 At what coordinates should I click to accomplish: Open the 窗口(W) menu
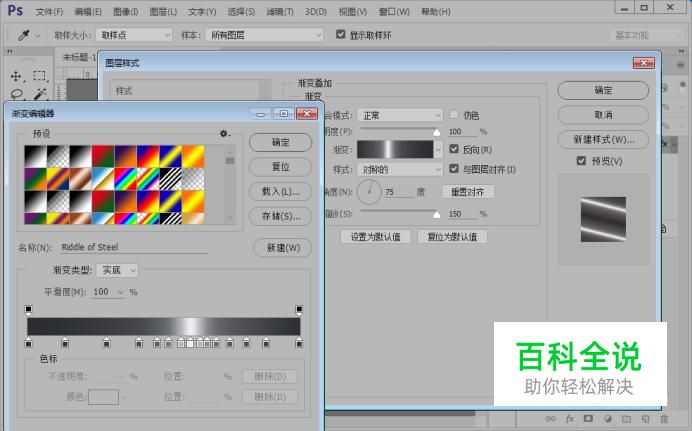pos(394,12)
